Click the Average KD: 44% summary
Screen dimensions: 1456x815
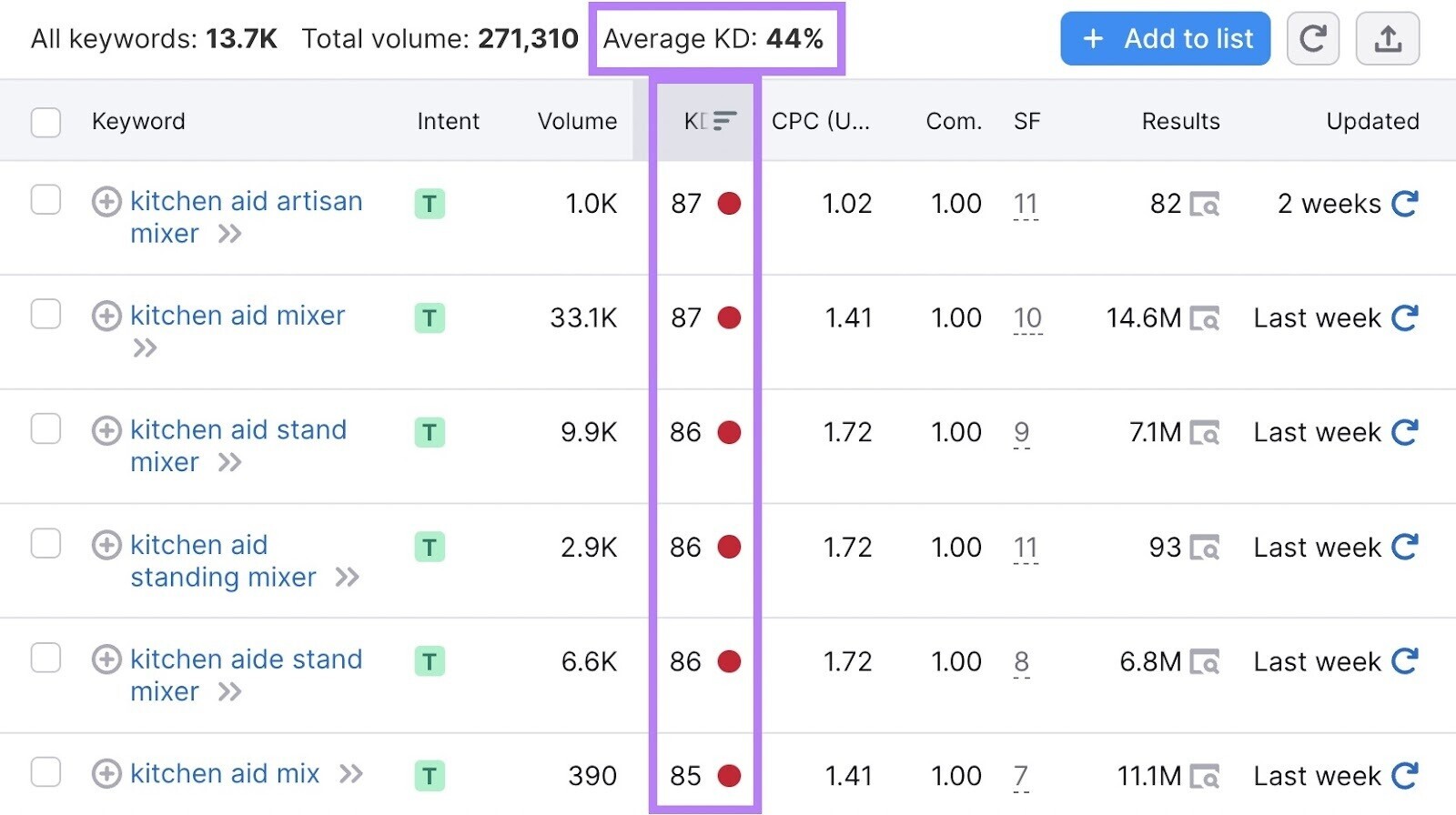(x=713, y=39)
